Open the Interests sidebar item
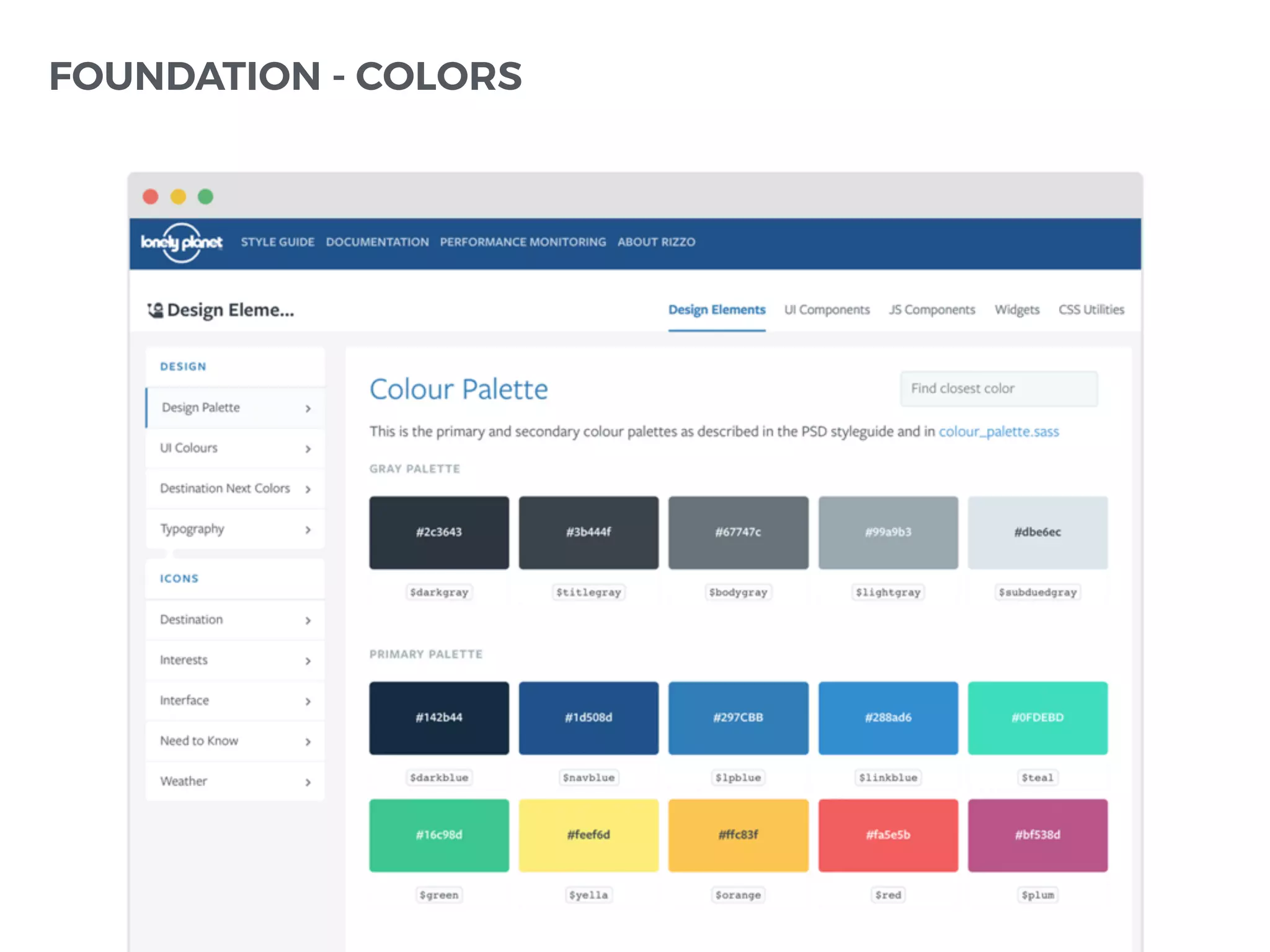This screenshot has width=1270, height=952. pyautogui.click(x=235, y=660)
